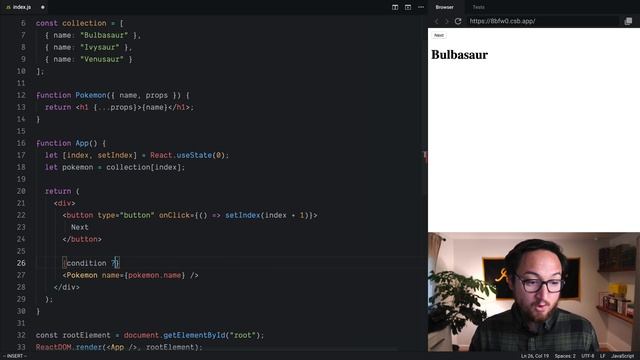The image size is (640, 360).
Task: Open the Spaces: 2 indentation selector
Action: [565, 356]
